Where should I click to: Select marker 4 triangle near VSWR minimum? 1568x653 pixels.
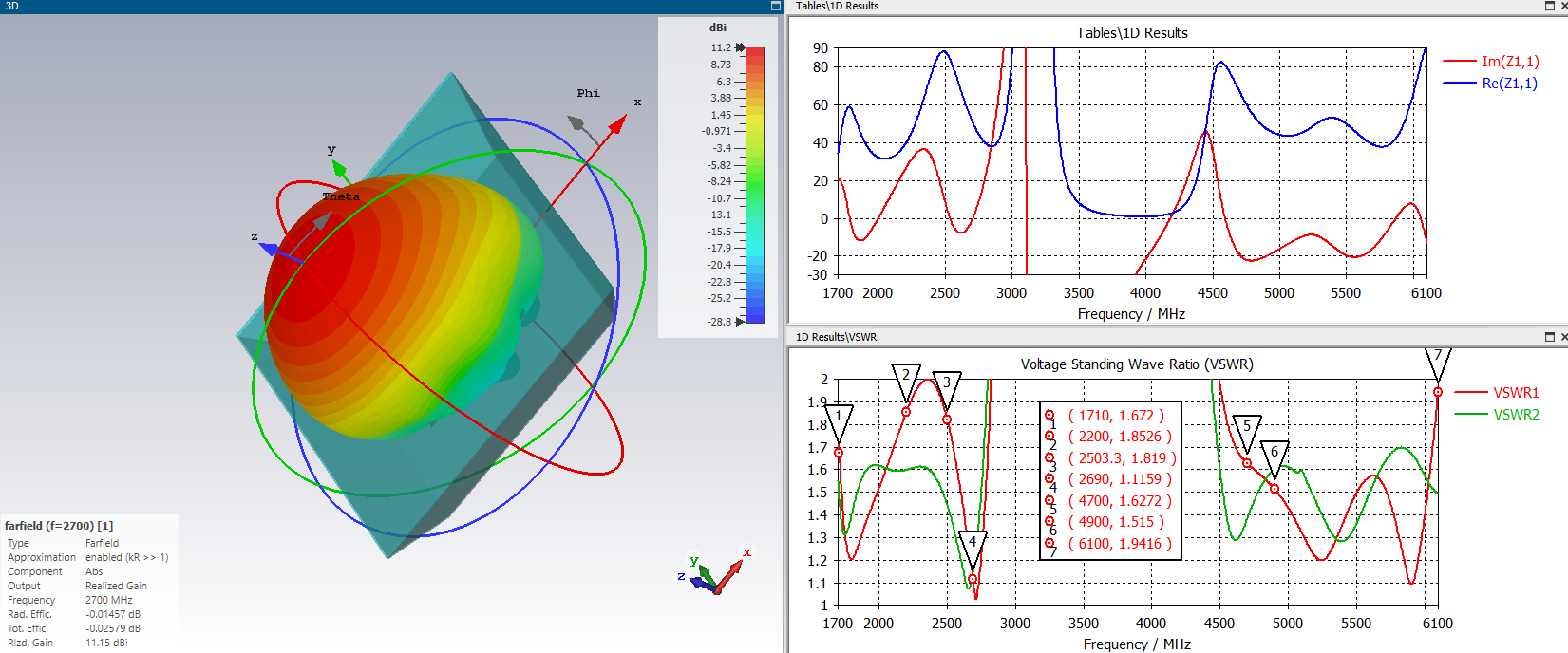coord(973,548)
